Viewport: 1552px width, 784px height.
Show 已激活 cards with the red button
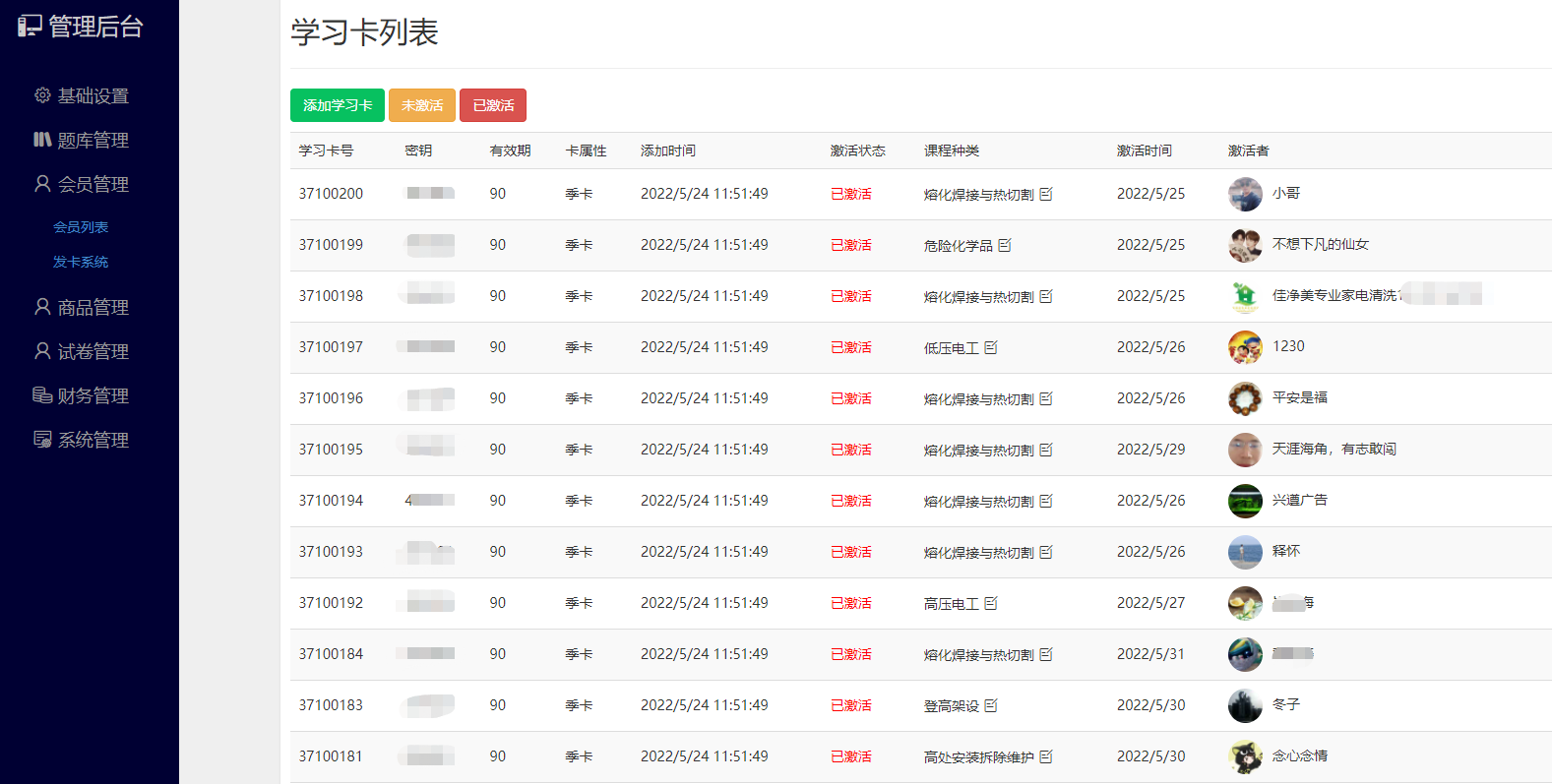coord(493,105)
